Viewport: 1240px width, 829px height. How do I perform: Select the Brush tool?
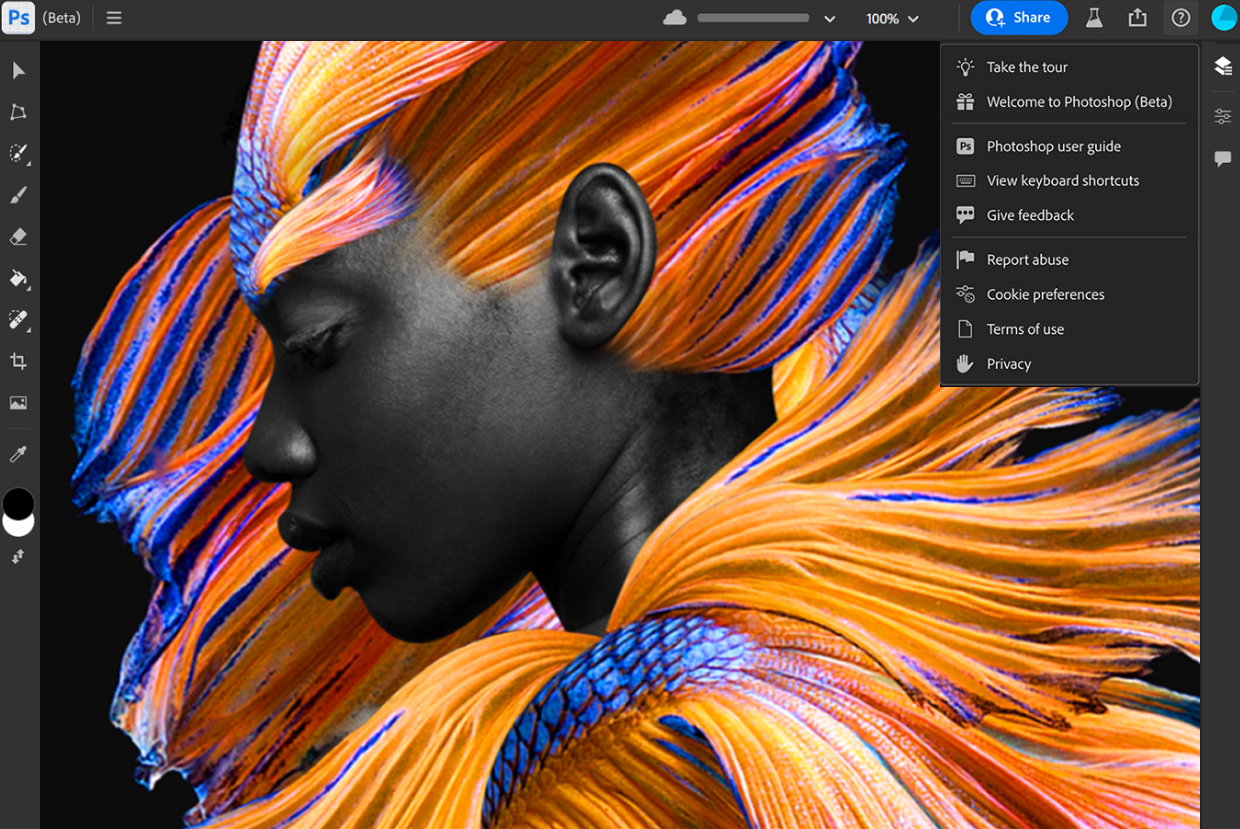(x=18, y=195)
